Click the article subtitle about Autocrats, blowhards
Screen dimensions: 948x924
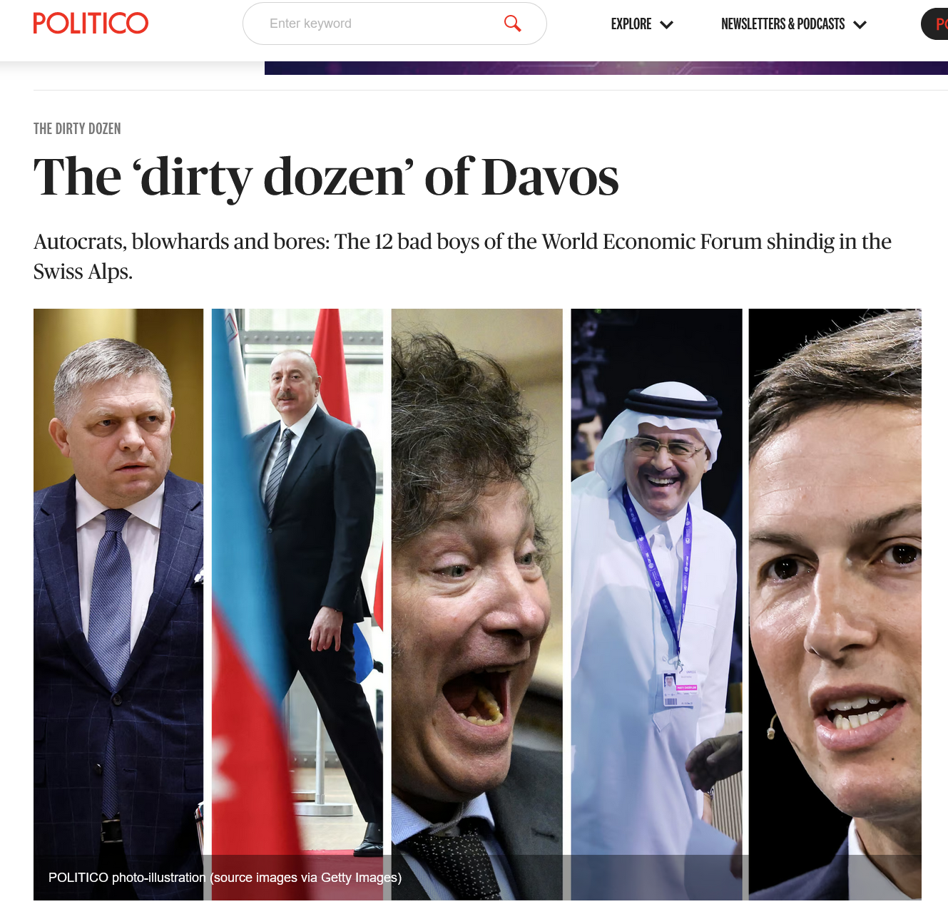462,256
